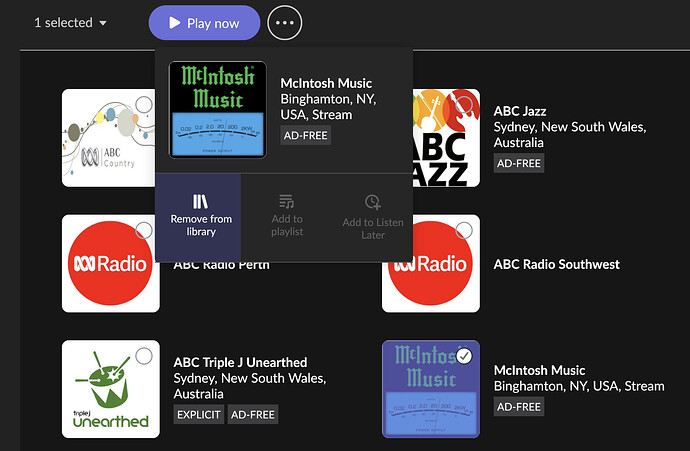Click 'Binghamton, NY, USA, Stream' in the grid
Image resolution: width=690 pixels, height=451 pixels.
point(579,386)
